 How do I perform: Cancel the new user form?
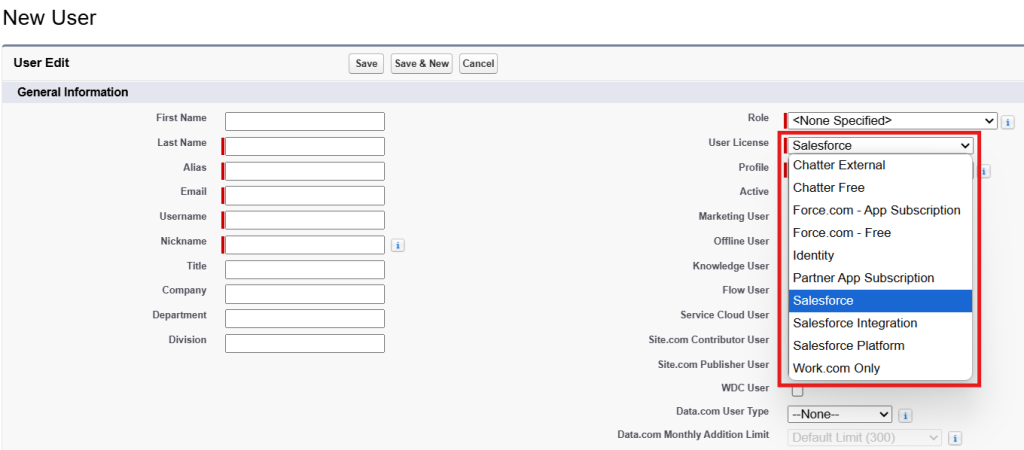pyautogui.click(x=478, y=64)
